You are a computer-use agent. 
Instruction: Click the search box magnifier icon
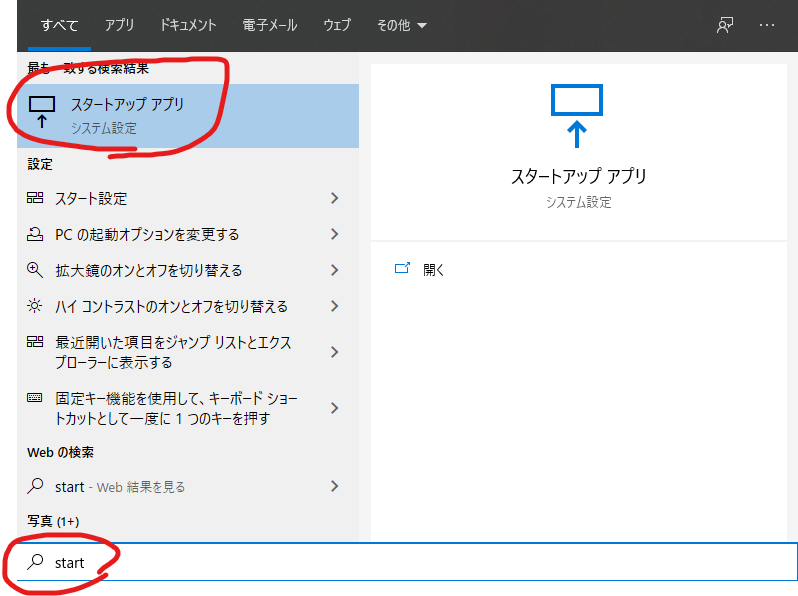(x=35, y=561)
